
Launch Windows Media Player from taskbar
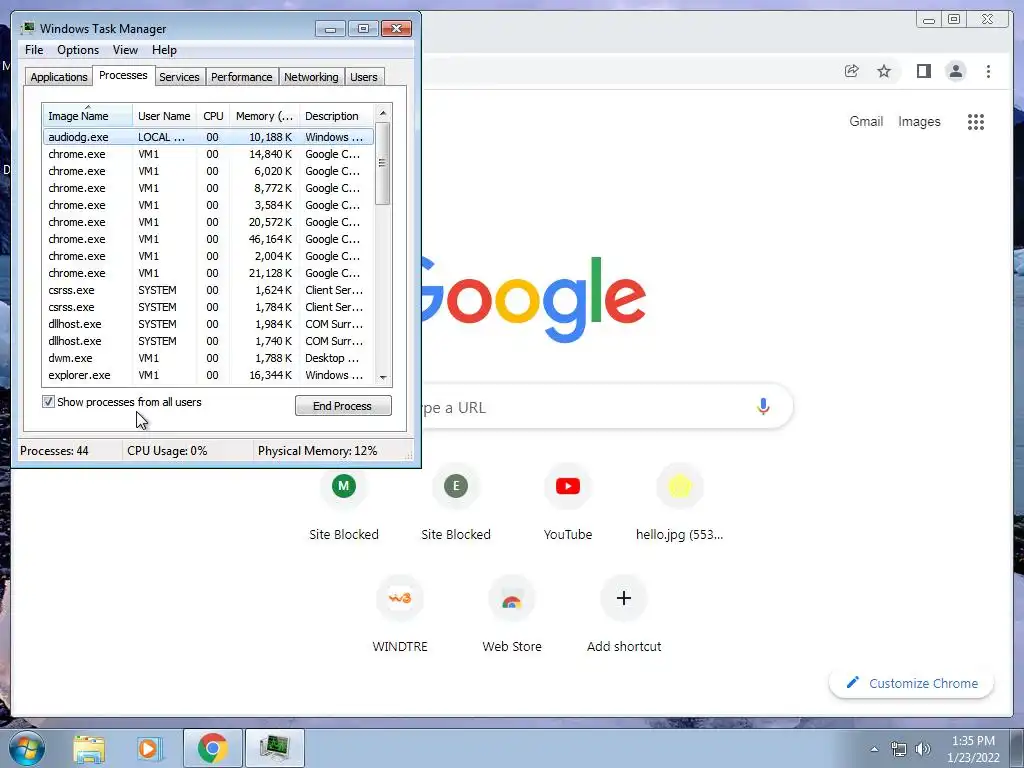point(149,748)
